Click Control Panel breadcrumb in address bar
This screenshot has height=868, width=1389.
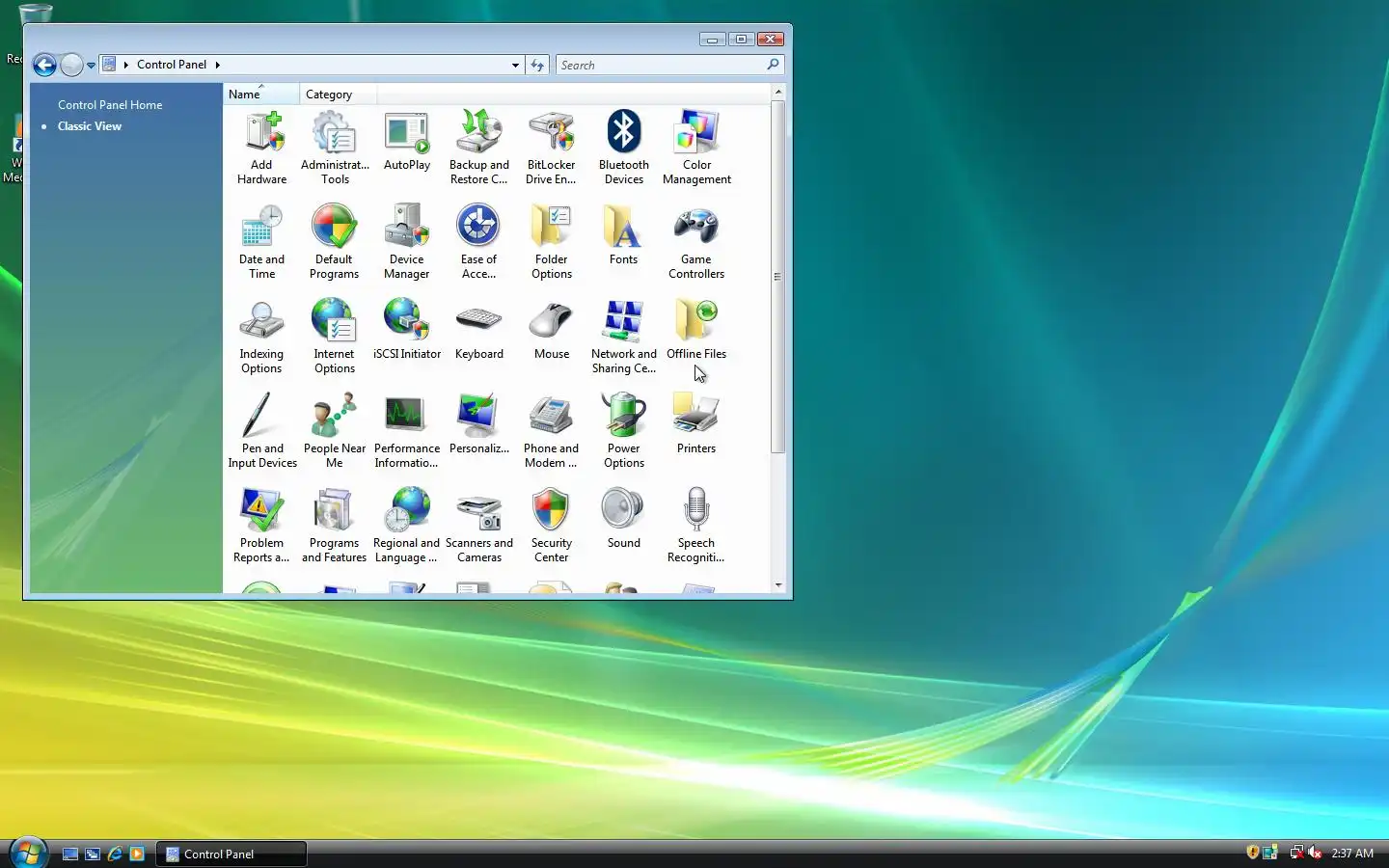[x=172, y=65]
